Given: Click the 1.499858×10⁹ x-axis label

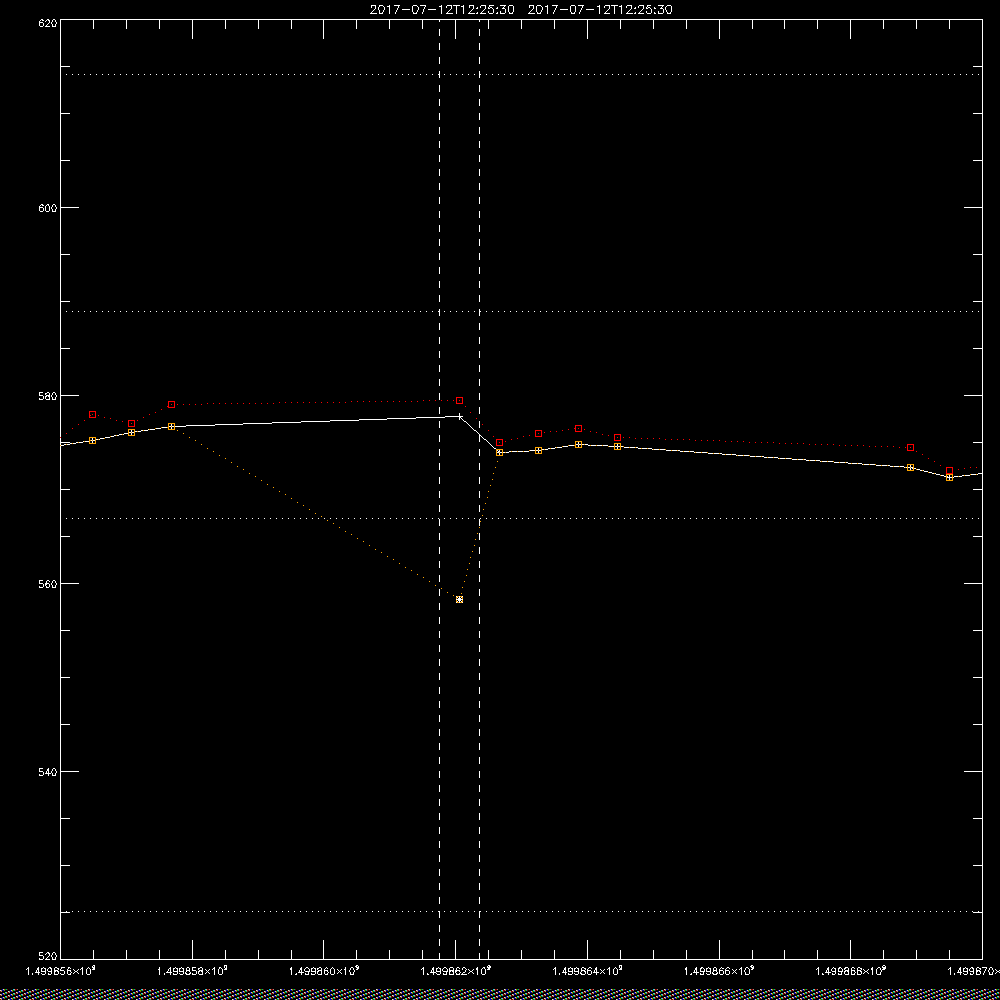Looking at the screenshot, I should [x=192, y=971].
